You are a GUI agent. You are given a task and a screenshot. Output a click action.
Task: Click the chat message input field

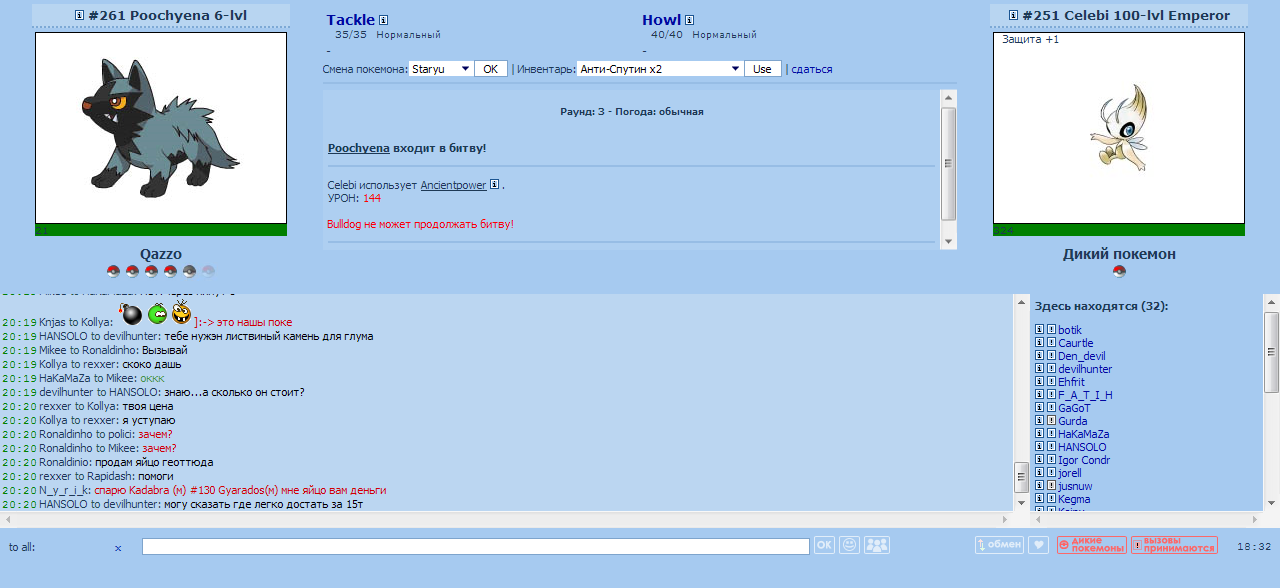(x=475, y=546)
